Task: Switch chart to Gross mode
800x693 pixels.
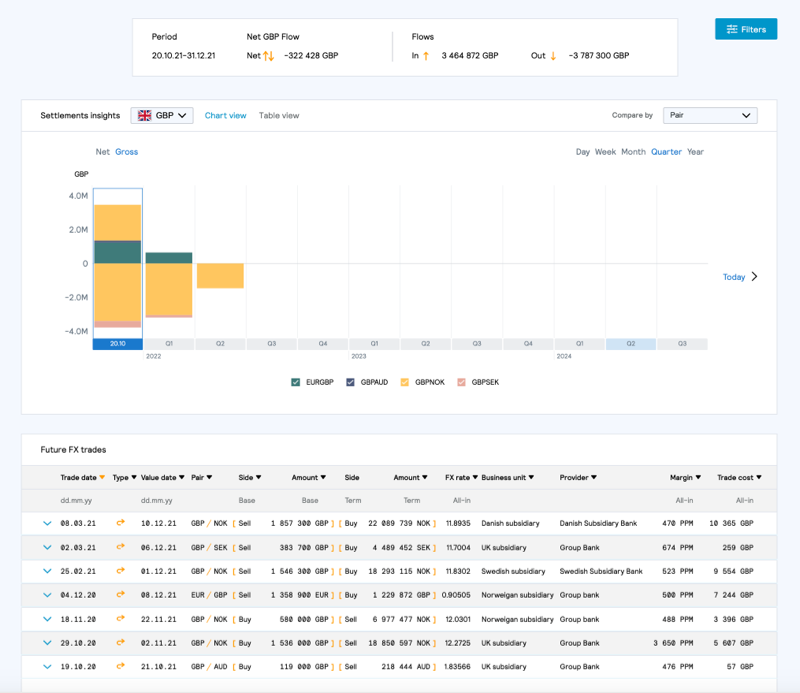Action: [127, 152]
